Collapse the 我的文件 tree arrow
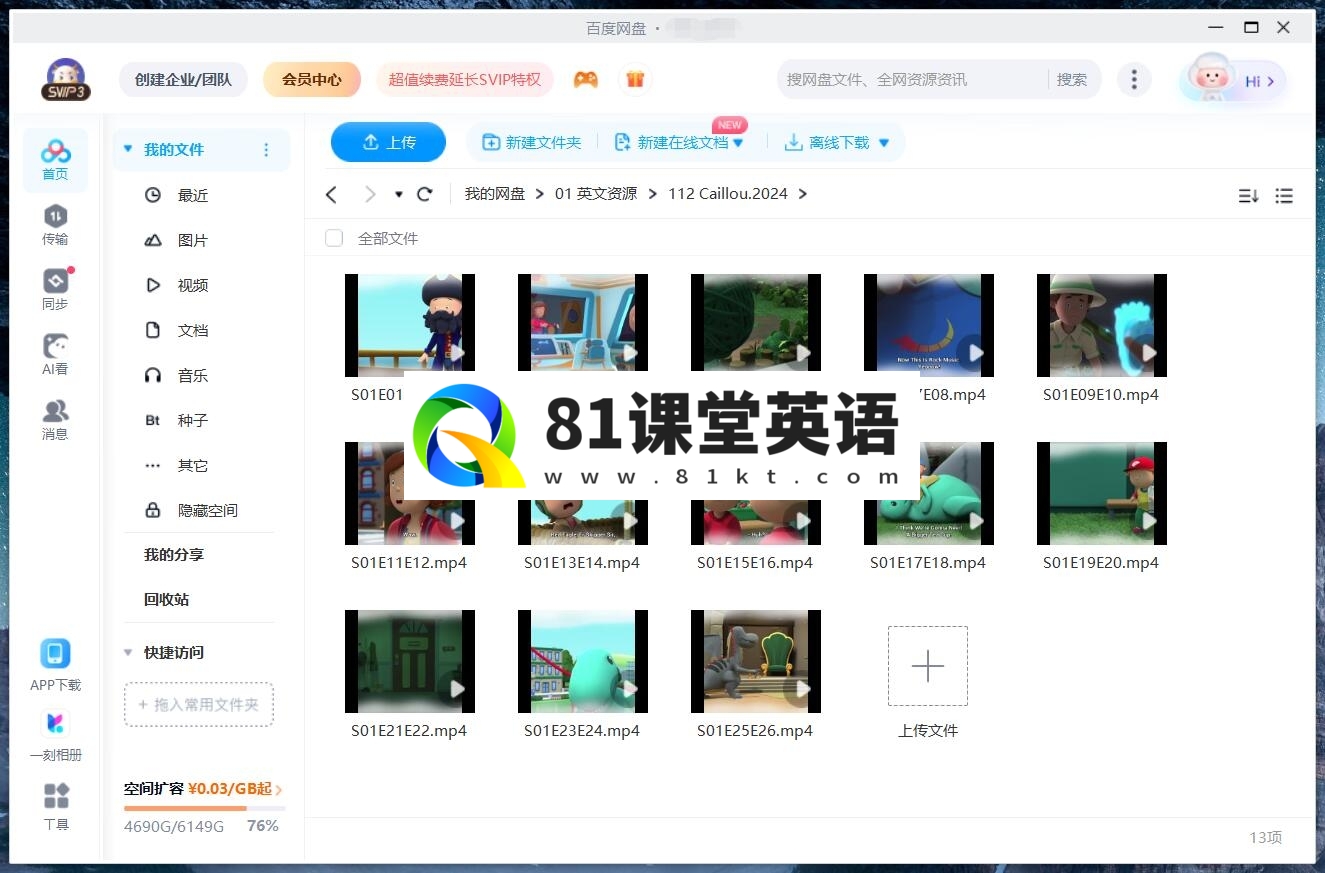The height and width of the screenshot is (873, 1325). (x=128, y=149)
